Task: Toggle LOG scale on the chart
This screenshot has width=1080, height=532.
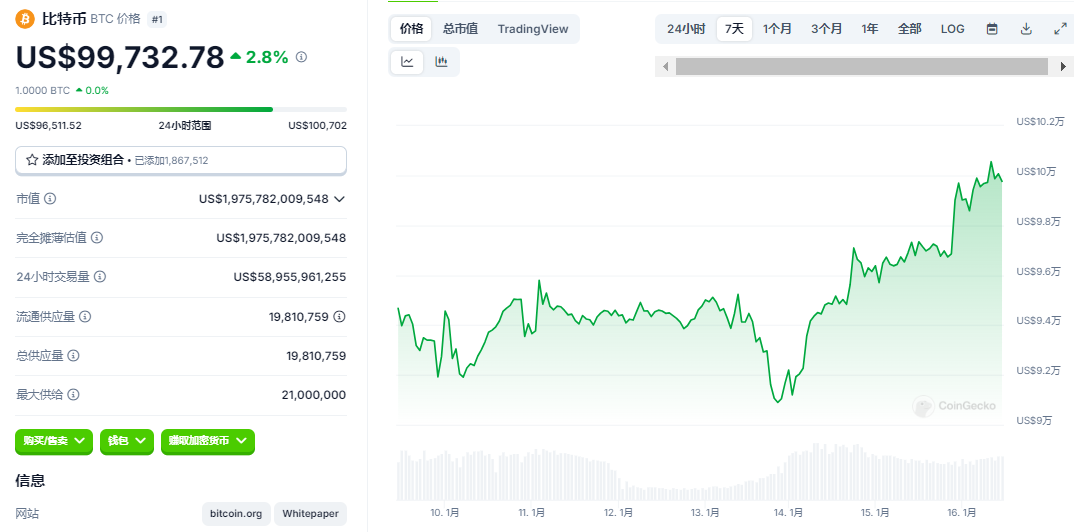Action: 953,29
